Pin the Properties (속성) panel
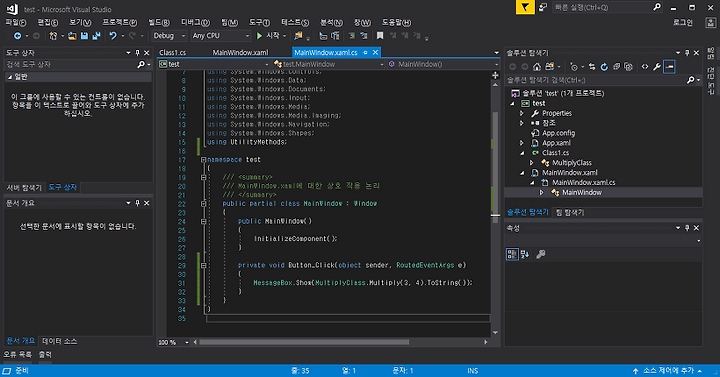This screenshot has width=720, height=377. (687, 228)
